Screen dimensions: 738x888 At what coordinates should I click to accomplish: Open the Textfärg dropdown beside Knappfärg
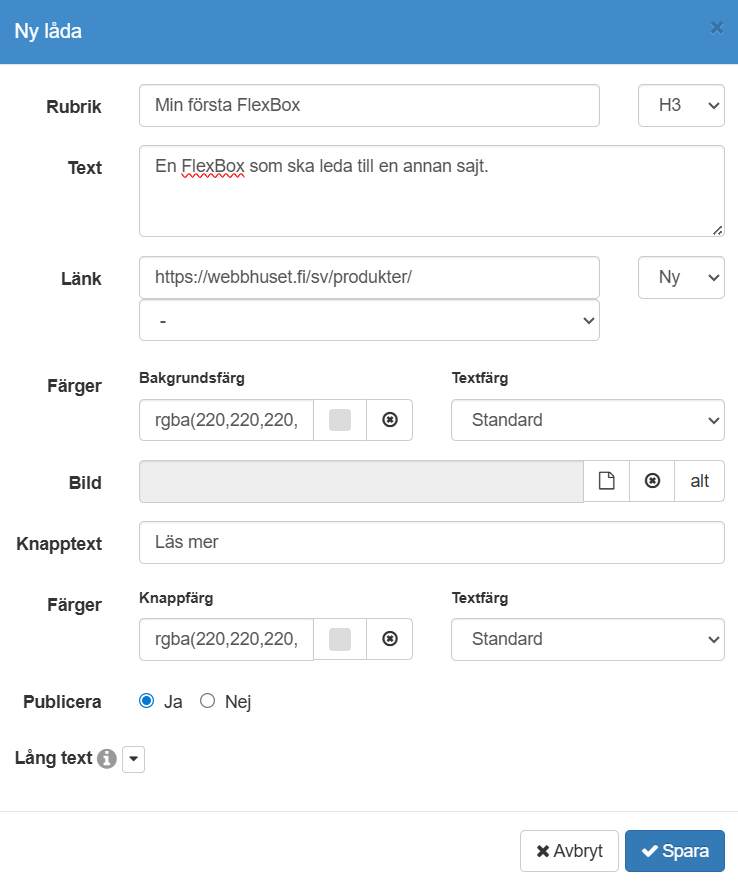pos(587,639)
